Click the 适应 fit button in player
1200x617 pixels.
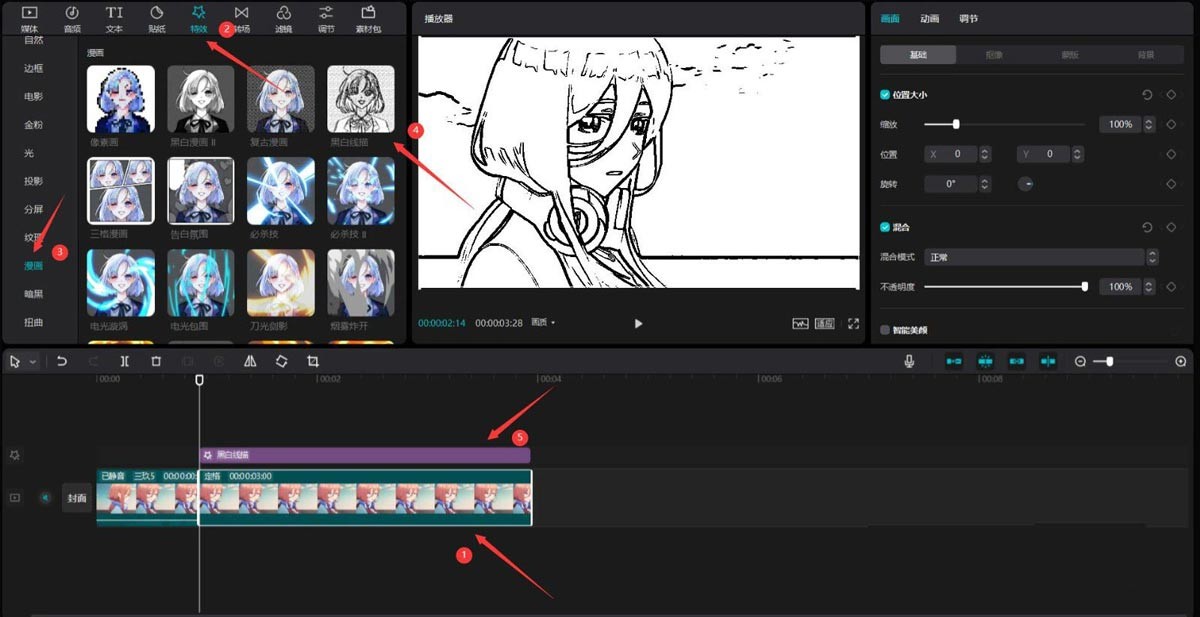point(825,324)
